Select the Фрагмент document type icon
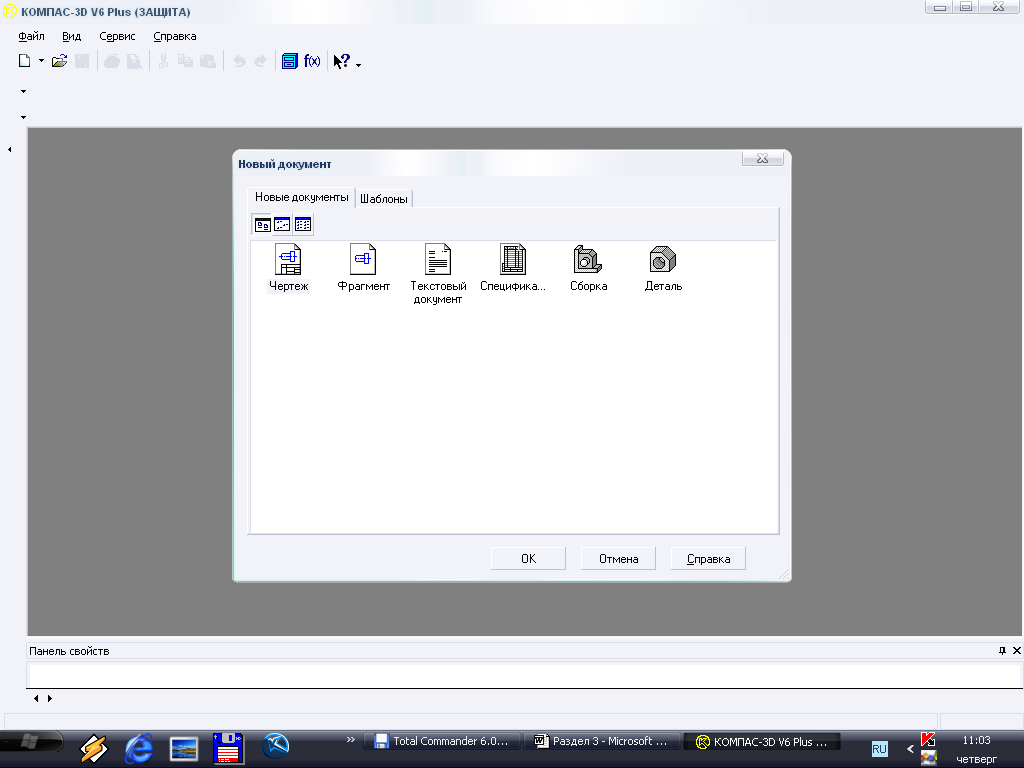This screenshot has height=768, width=1024. point(363,260)
